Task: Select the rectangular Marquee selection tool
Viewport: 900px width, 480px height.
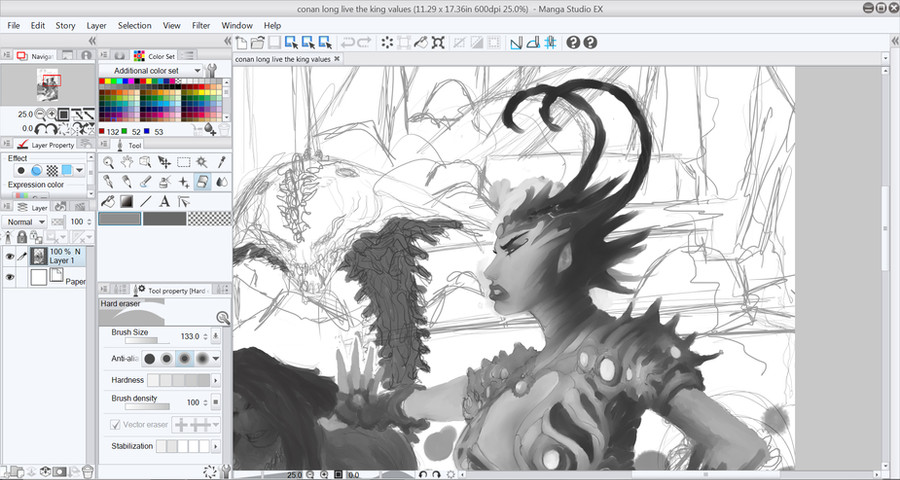Action: pyautogui.click(x=184, y=162)
